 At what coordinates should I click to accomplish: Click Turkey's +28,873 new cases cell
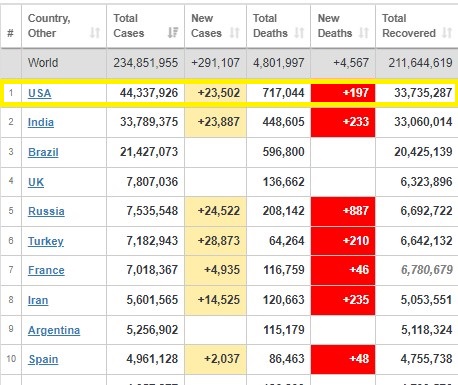coord(216,241)
